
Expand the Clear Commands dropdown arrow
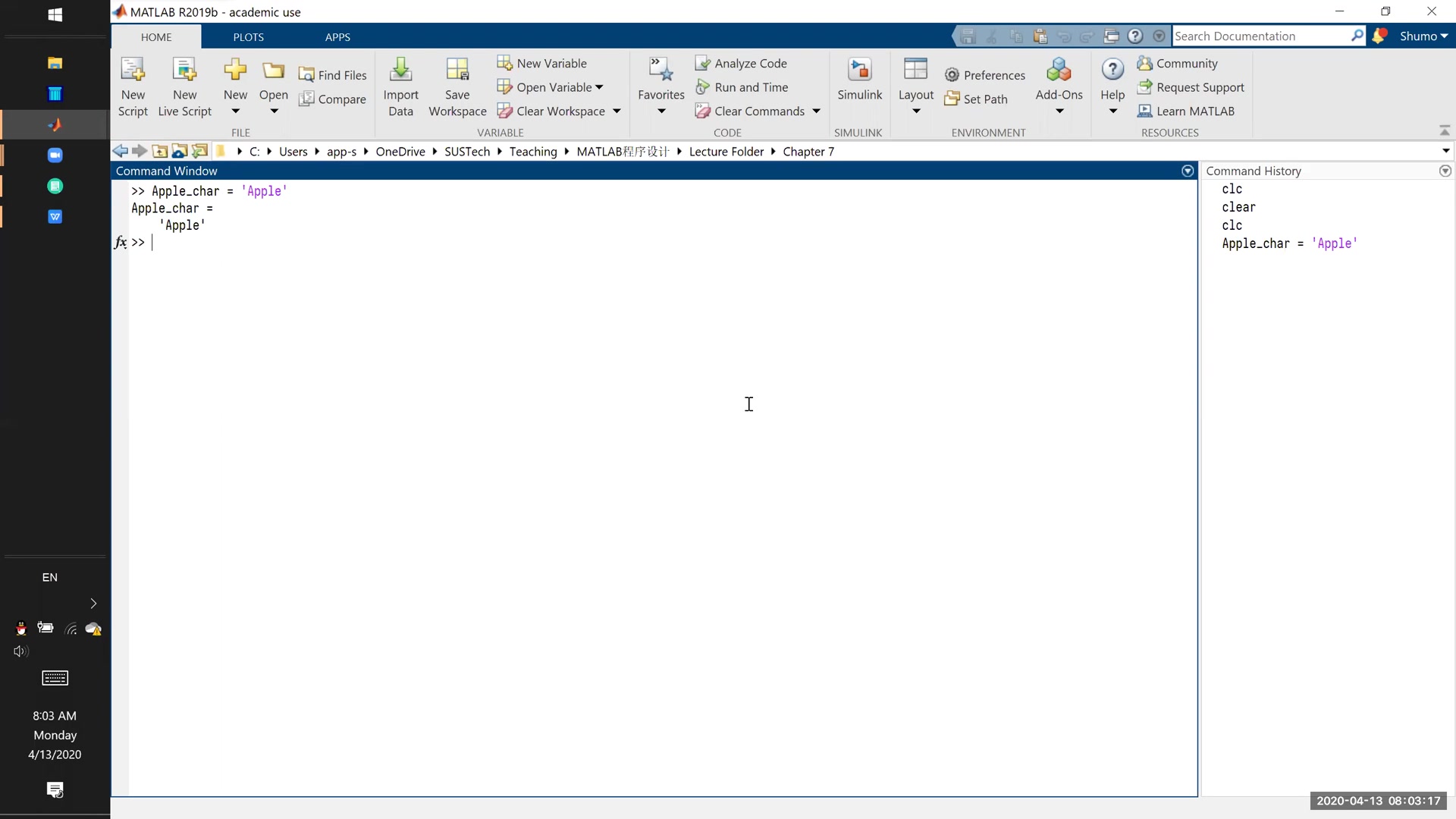816,111
